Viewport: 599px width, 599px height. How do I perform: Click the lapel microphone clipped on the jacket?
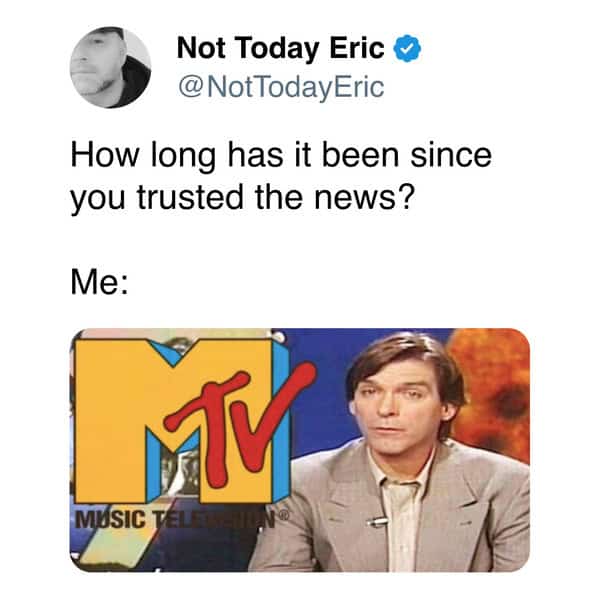(x=376, y=521)
